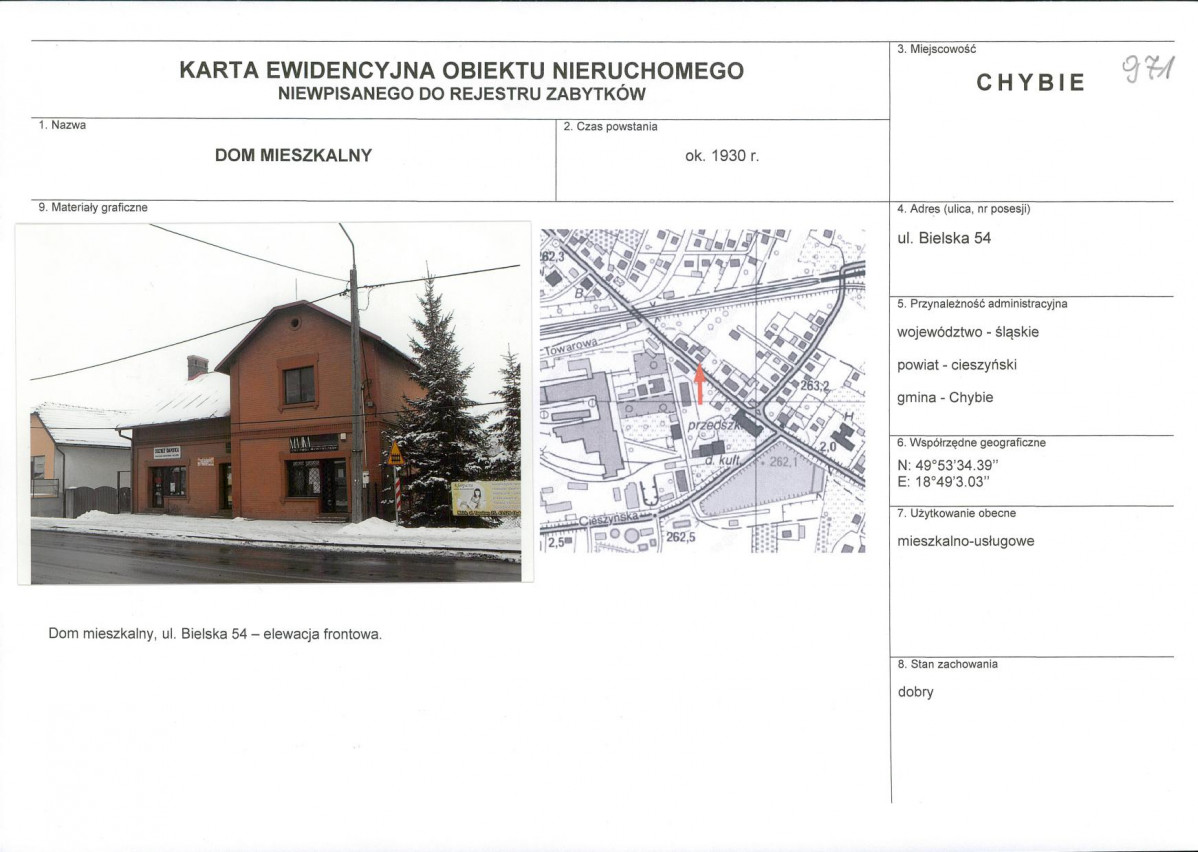Select the '3. Miejscowość' label
This screenshot has height=852, width=1198.
(x=936, y=49)
